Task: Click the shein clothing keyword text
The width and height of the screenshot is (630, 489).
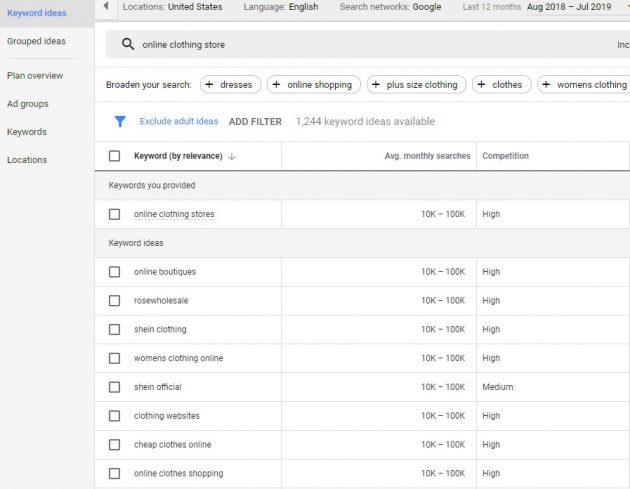Action: (x=160, y=329)
